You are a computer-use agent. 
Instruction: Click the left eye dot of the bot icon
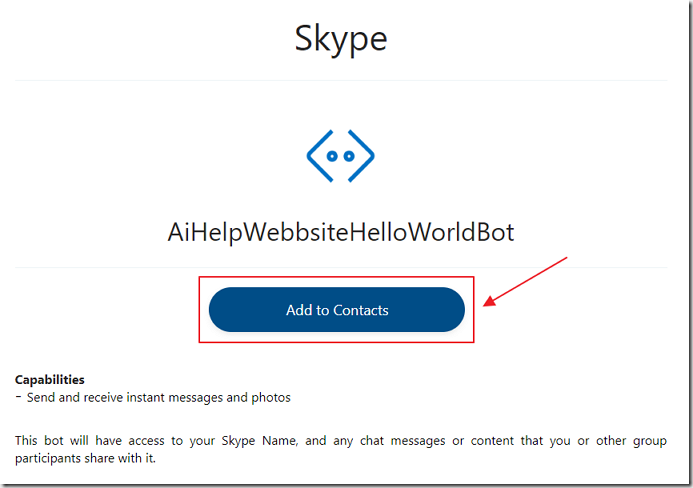332,156
